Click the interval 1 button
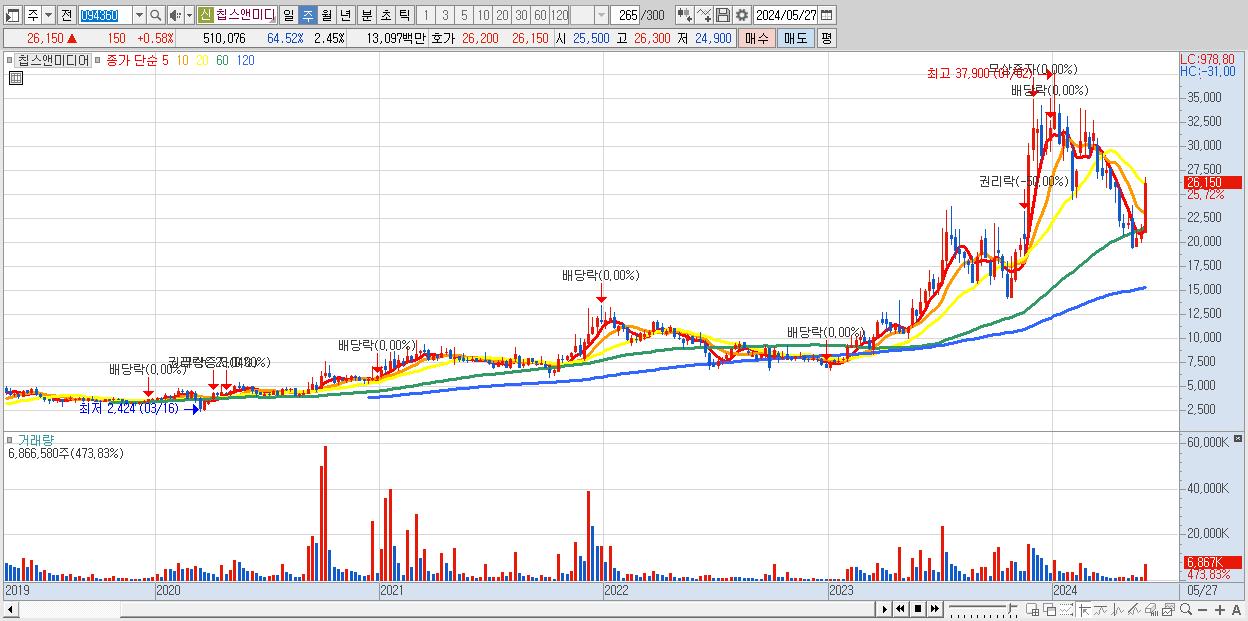This screenshot has width=1248, height=621. (425, 15)
